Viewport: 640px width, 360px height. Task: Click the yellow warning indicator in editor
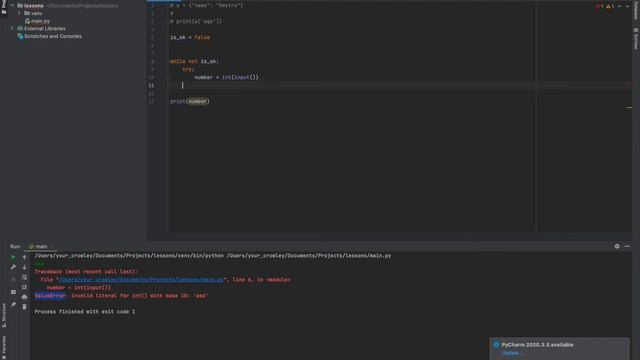click(x=610, y=6)
